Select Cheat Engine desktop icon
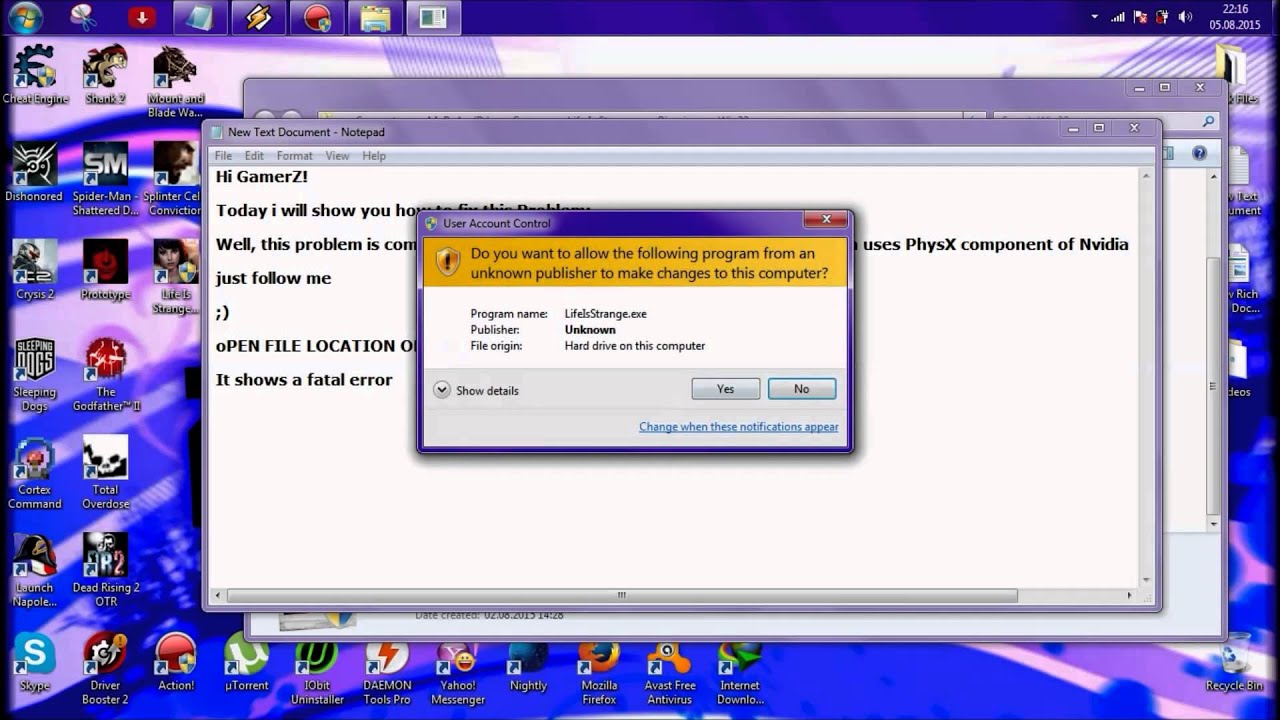Screen dimensions: 1280x720 point(35,74)
